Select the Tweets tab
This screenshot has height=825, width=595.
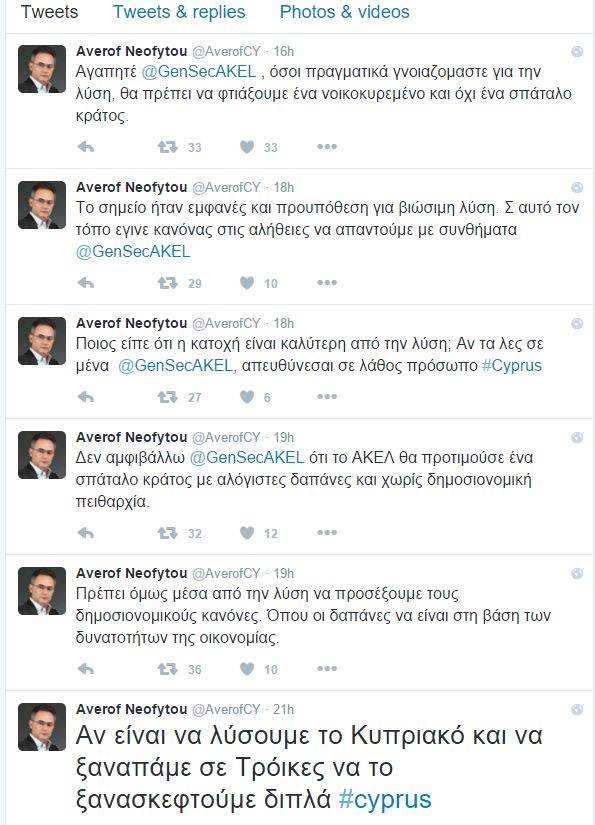point(49,12)
